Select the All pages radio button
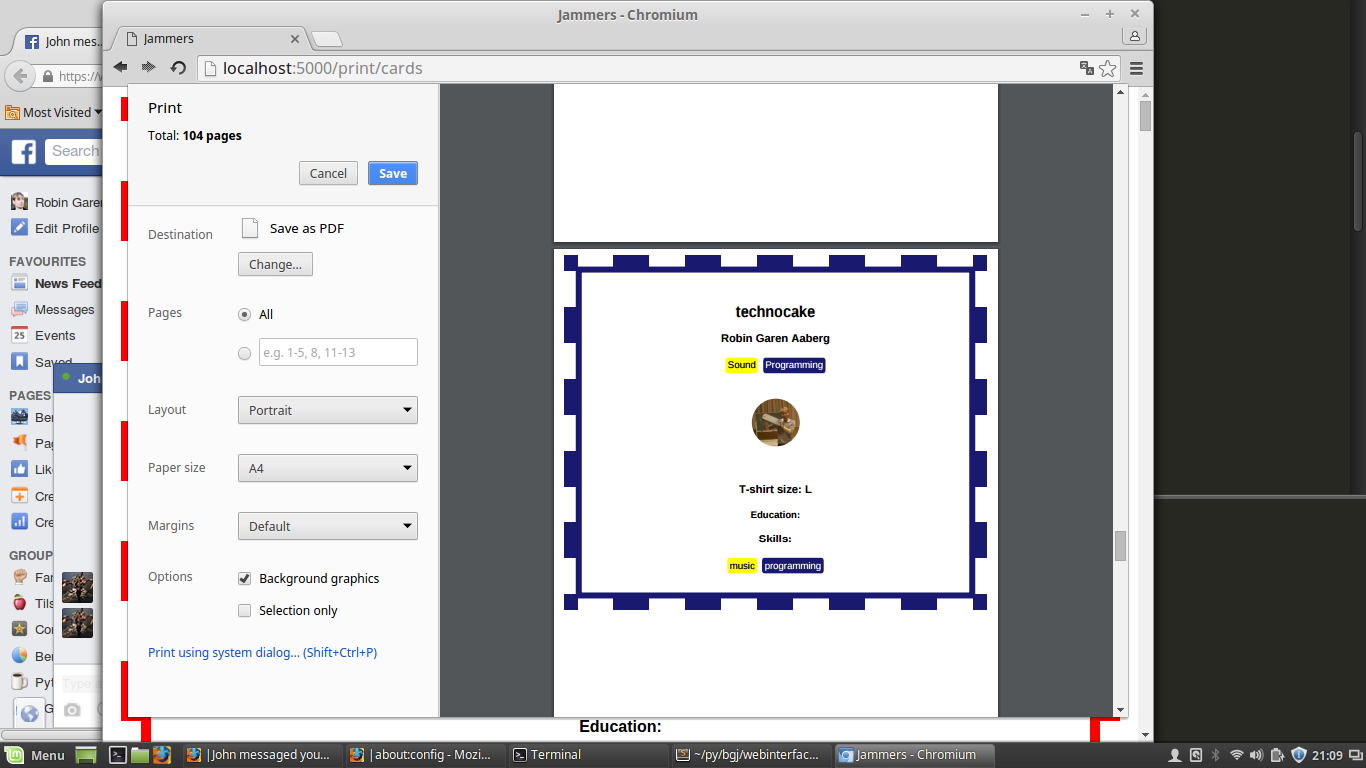Image resolution: width=1366 pixels, height=768 pixels. click(244, 314)
